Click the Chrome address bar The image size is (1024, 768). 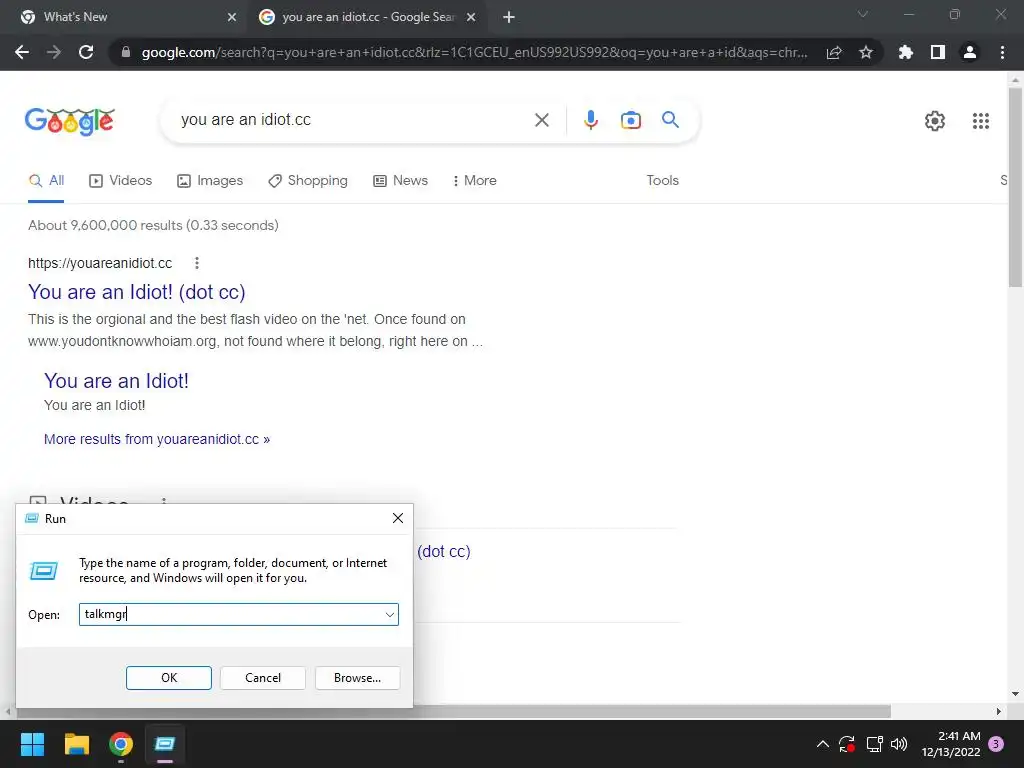pos(474,52)
